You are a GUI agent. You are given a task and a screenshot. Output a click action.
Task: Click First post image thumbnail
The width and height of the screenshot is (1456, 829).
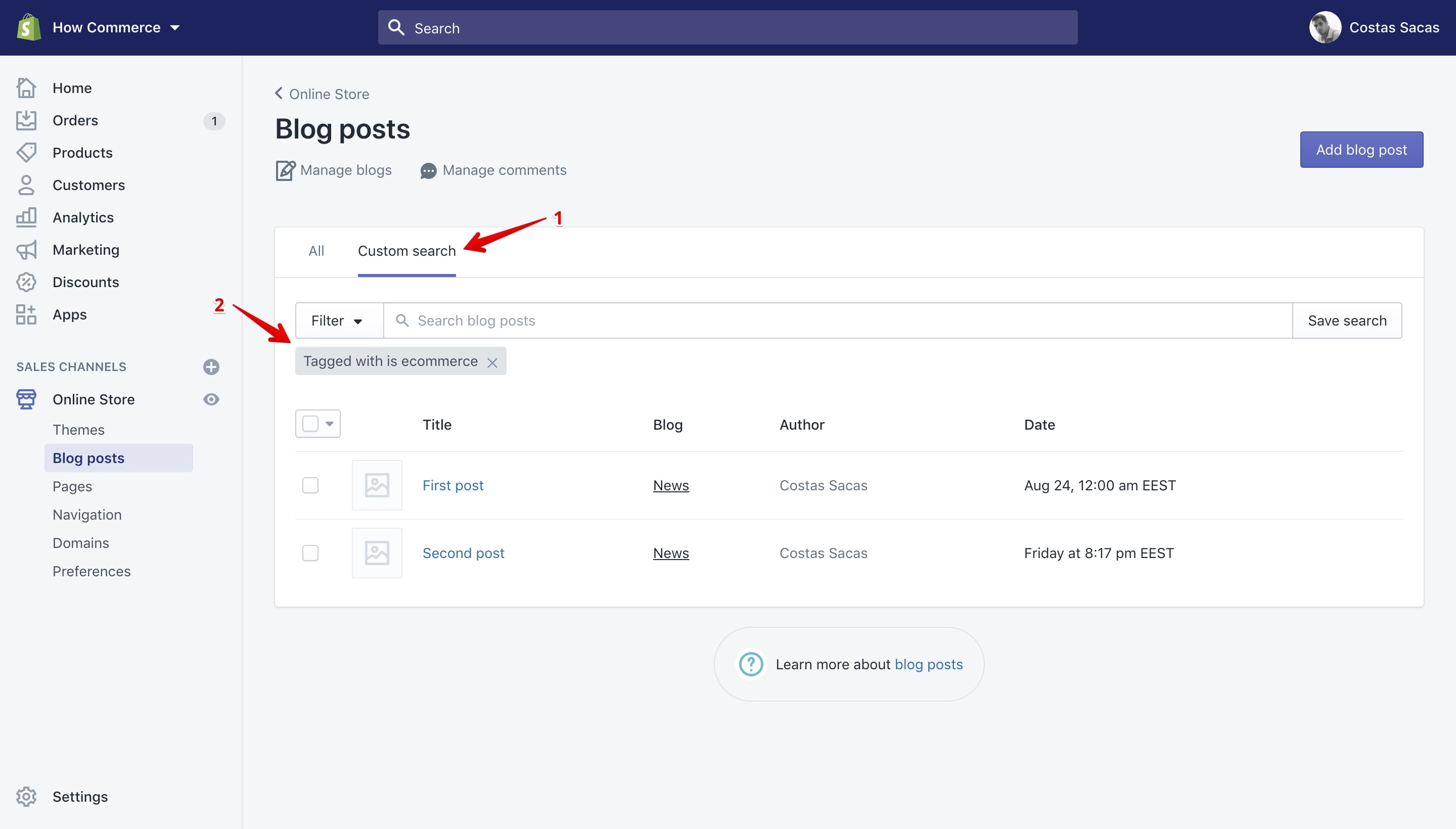point(377,486)
